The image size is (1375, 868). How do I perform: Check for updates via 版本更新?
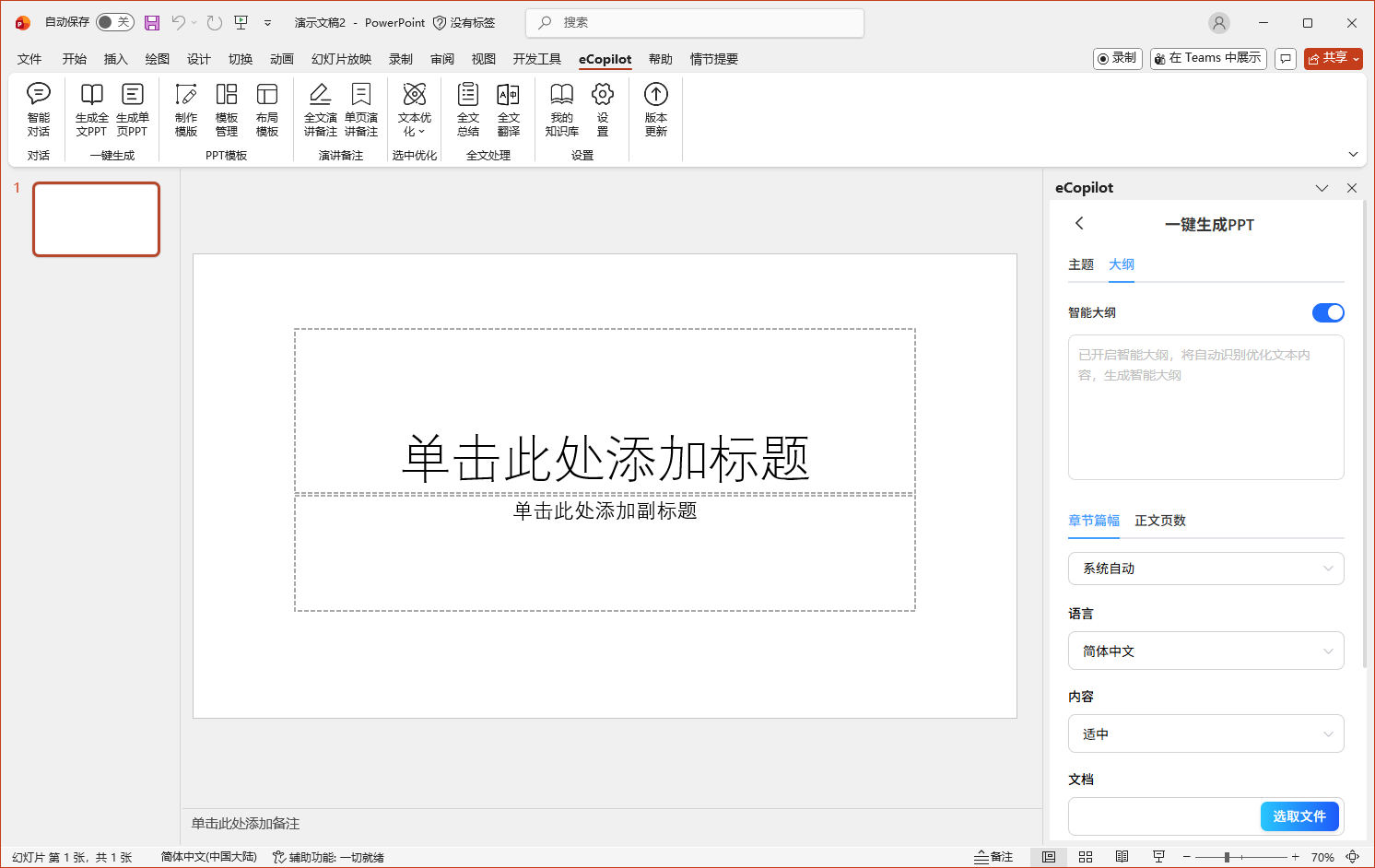(655, 109)
